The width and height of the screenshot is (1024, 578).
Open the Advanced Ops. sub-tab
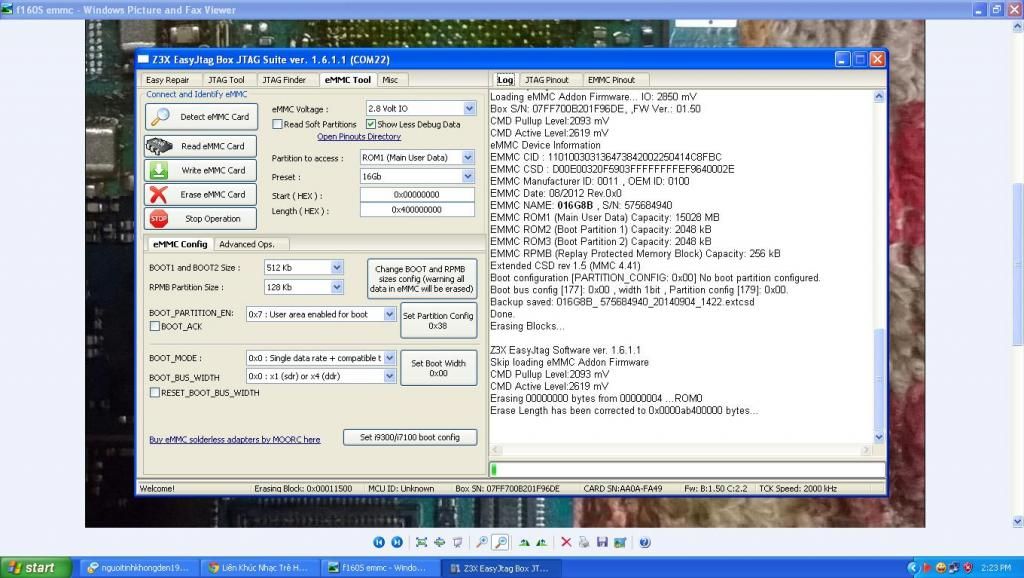pos(247,244)
